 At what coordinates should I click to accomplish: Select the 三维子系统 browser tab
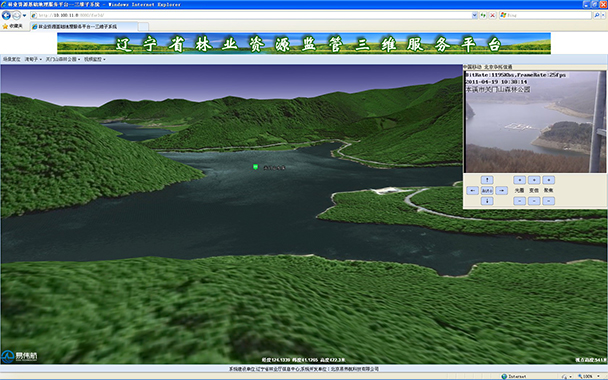click(x=83, y=26)
